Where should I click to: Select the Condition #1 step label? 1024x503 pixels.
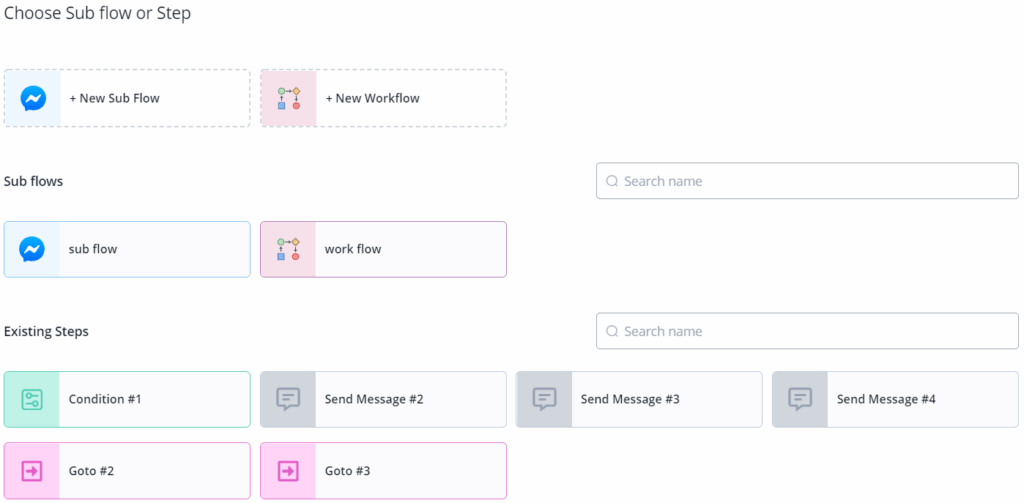tap(105, 399)
